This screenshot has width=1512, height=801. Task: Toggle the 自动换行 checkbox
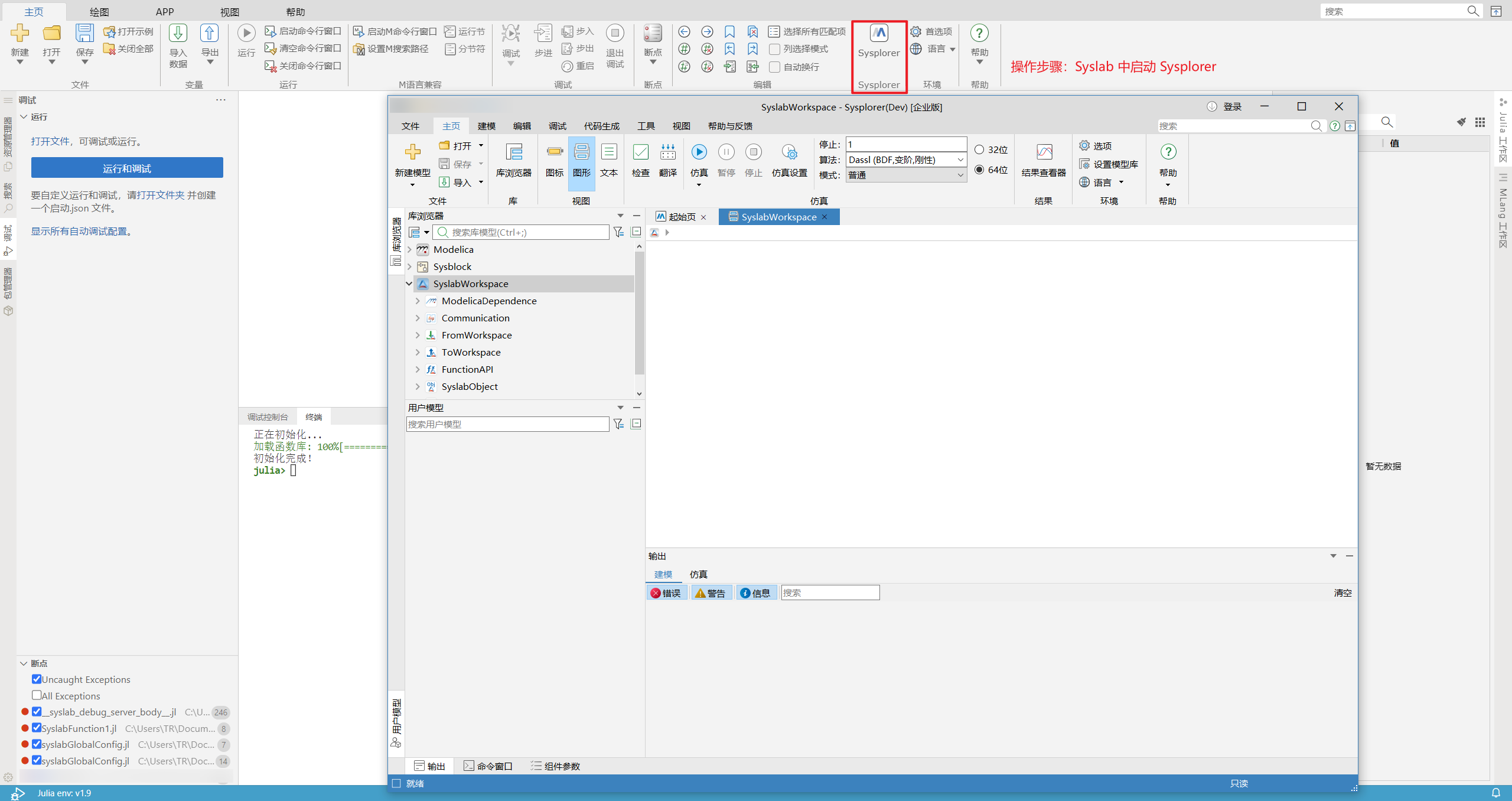[774, 67]
